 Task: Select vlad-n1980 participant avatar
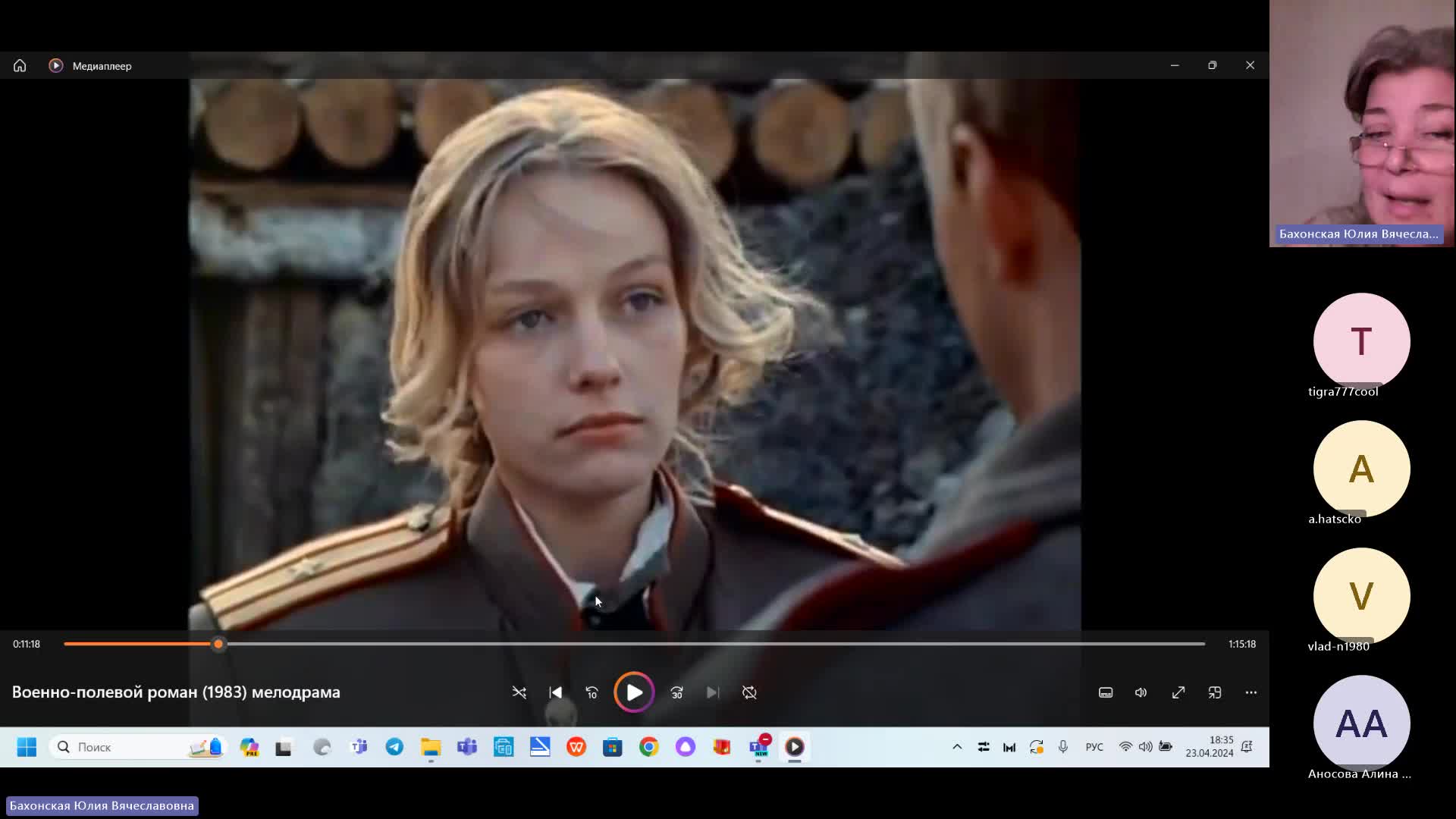pos(1361,596)
